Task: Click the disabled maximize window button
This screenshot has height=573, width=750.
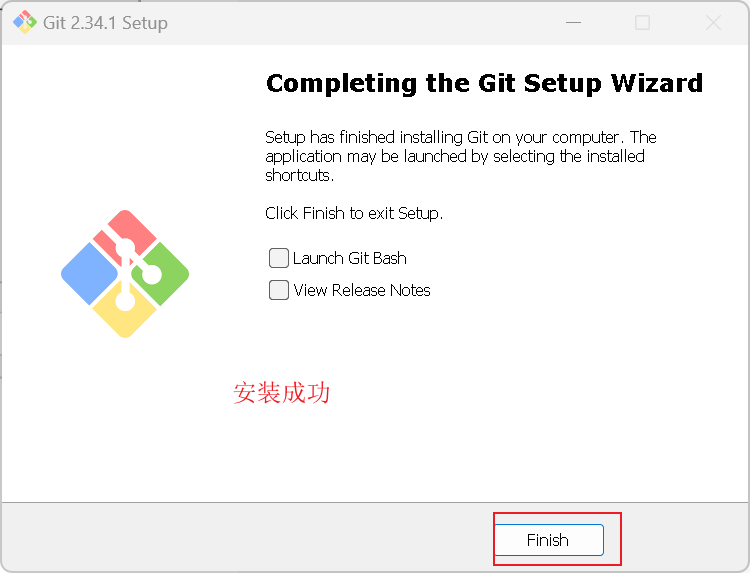Action: (x=642, y=22)
